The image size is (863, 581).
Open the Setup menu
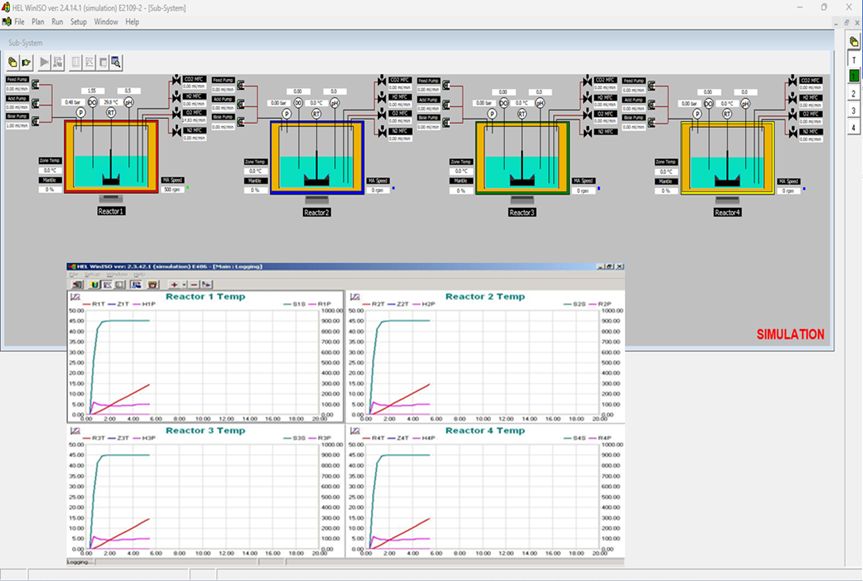(x=78, y=21)
